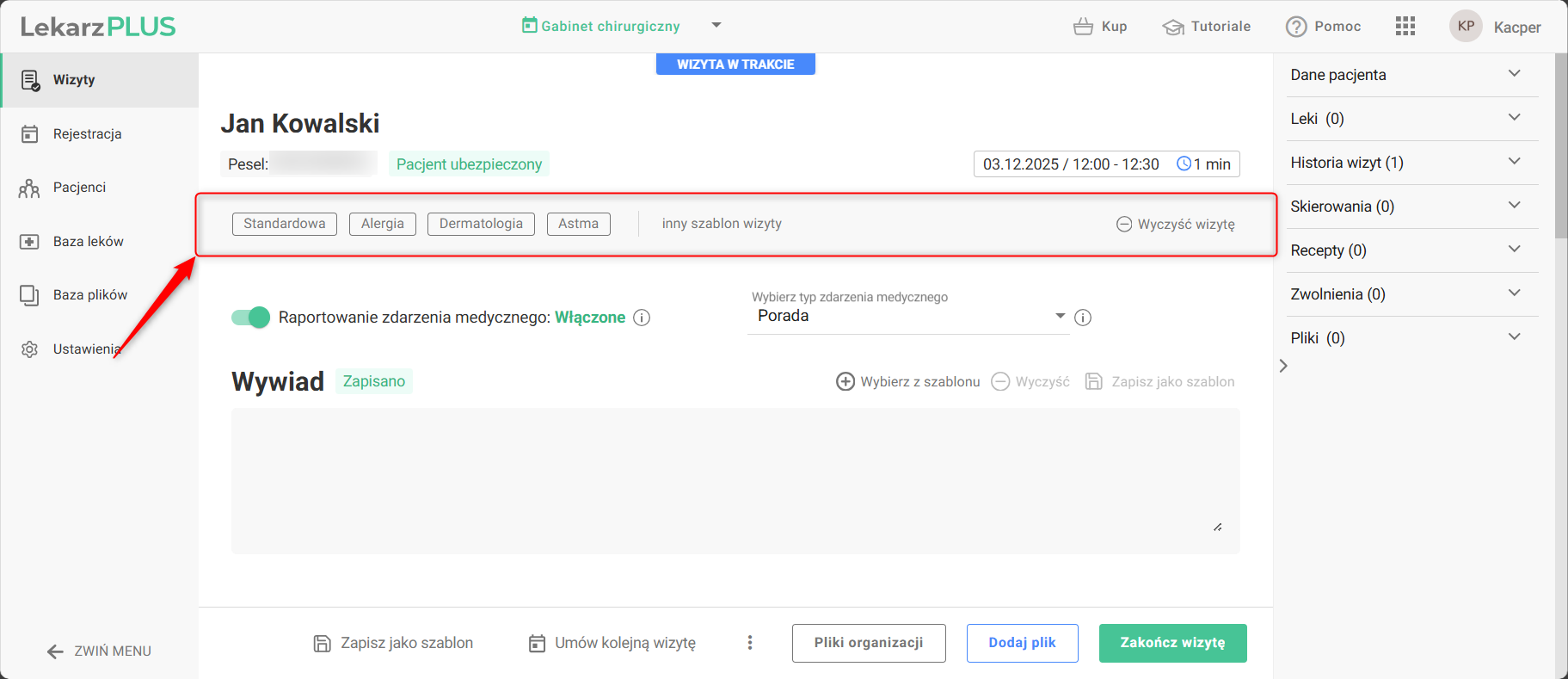Viewport: 1568px width, 679px height.
Task: Collapse the right panel with chevron
Action: 1283,366
